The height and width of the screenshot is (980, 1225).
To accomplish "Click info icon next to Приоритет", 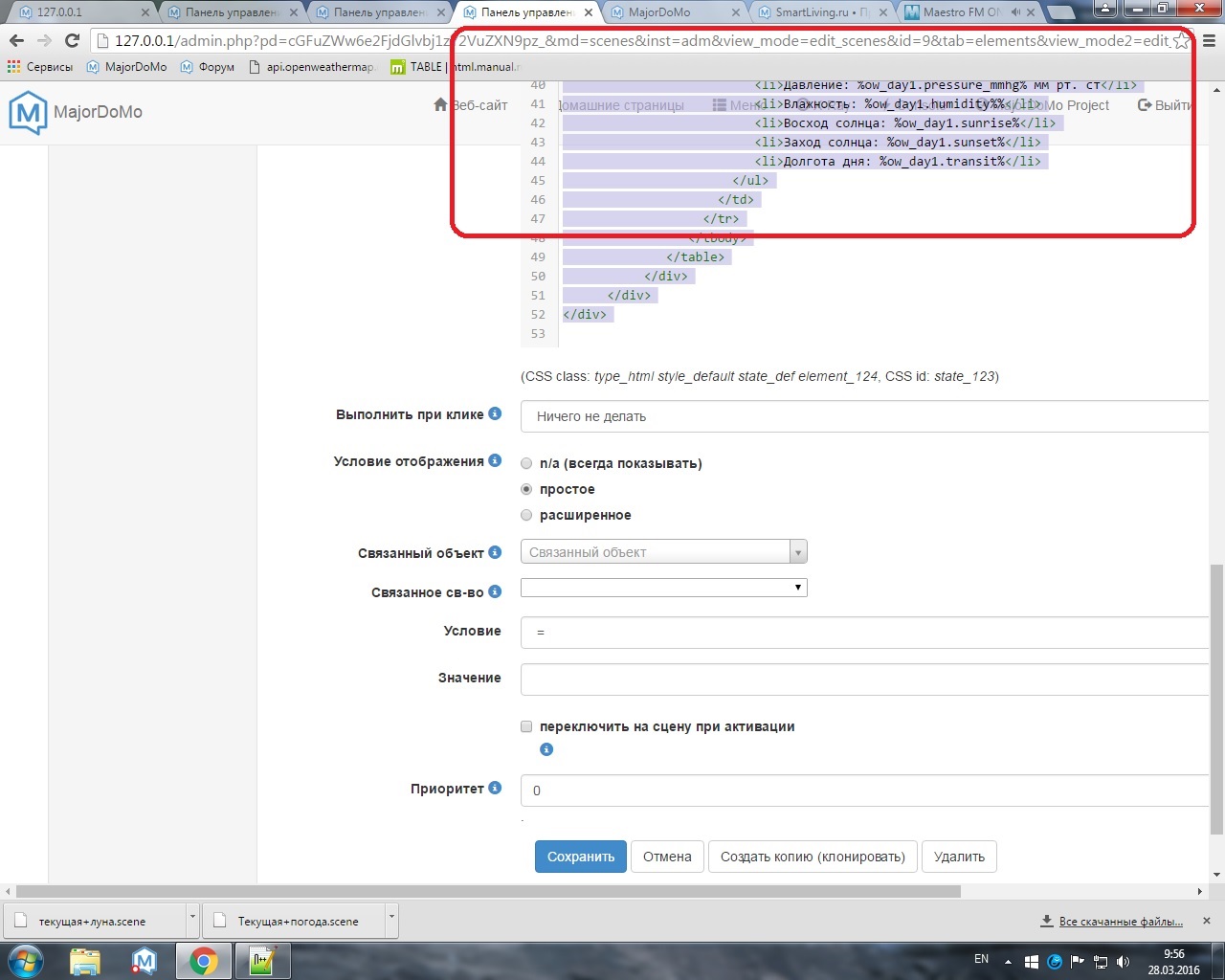I will (x=495, y=788).
